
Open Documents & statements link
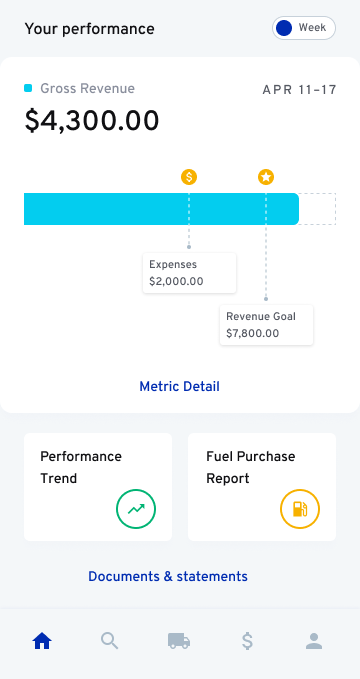(168, 576)
